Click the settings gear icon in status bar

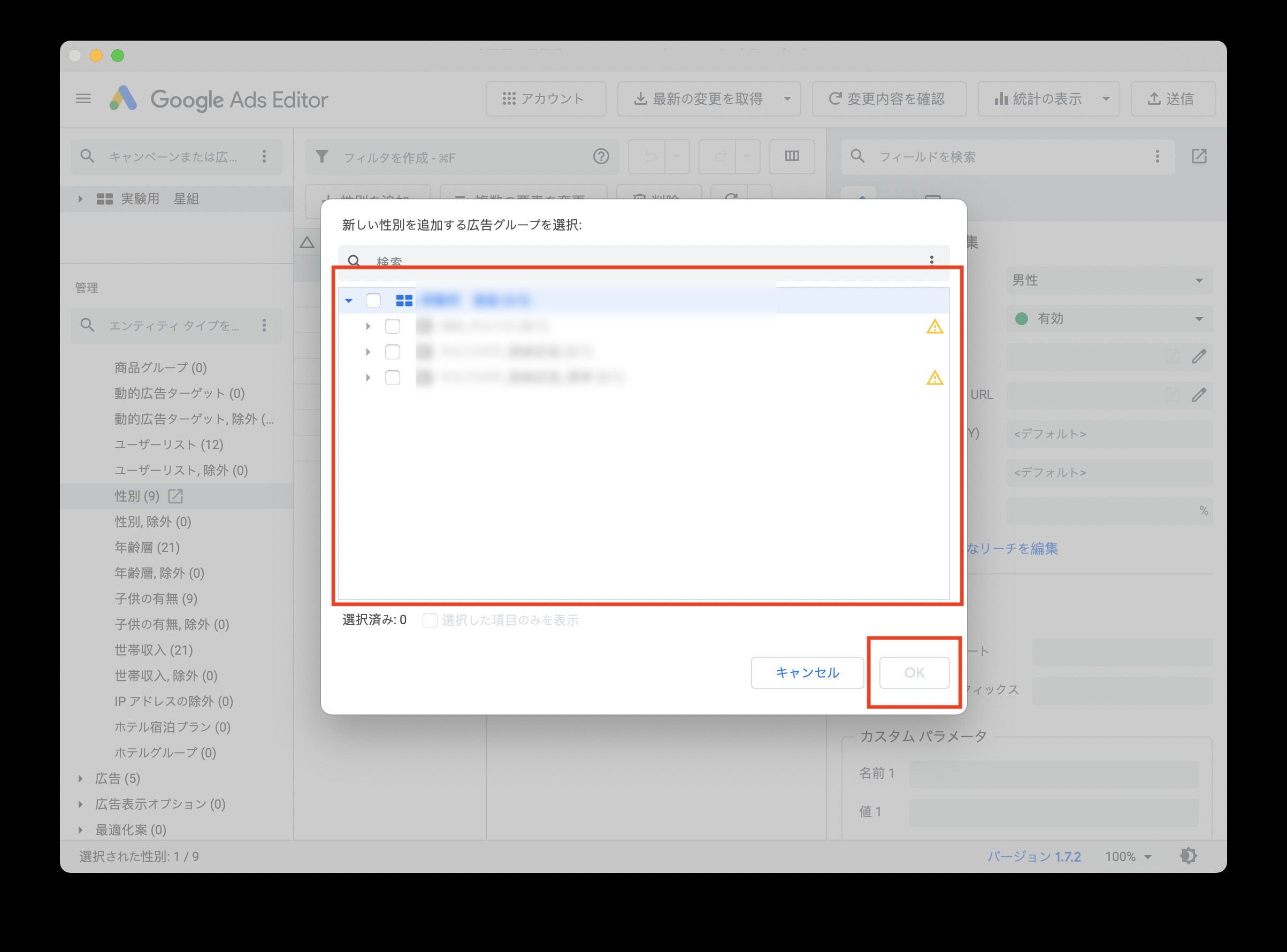tap(1188, 856)
